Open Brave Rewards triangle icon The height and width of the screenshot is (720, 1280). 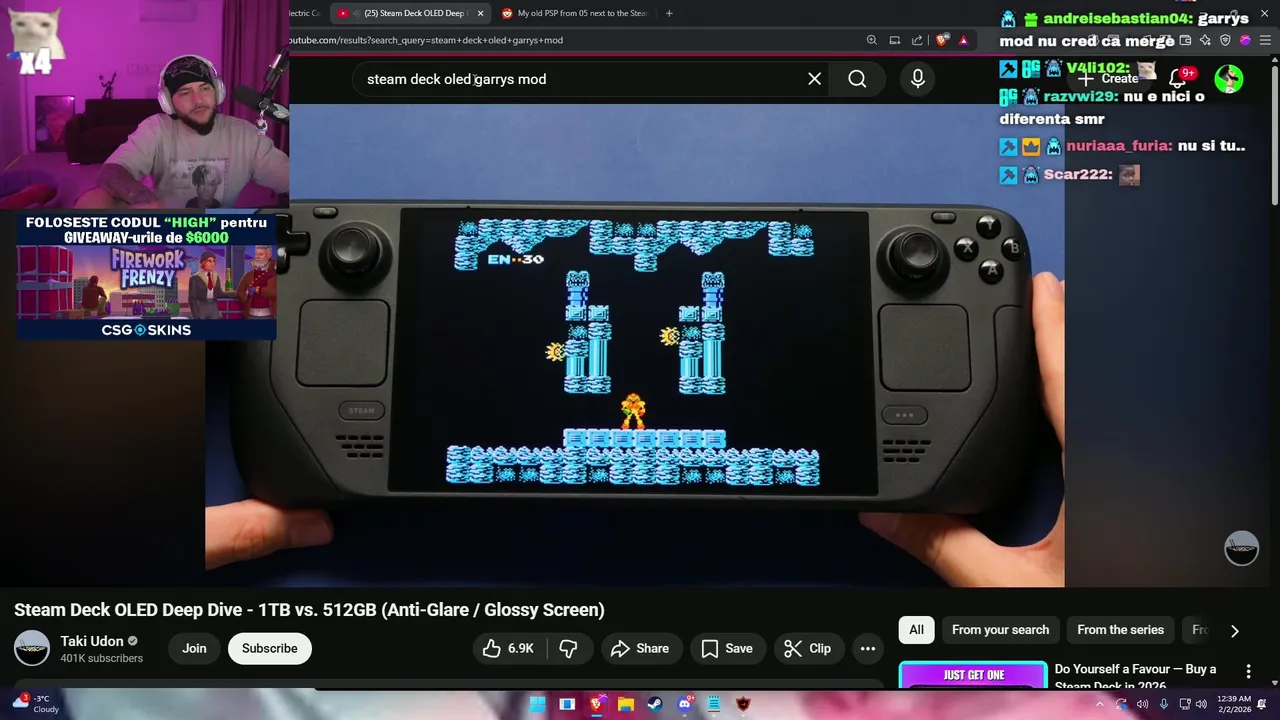coord(963,40)
